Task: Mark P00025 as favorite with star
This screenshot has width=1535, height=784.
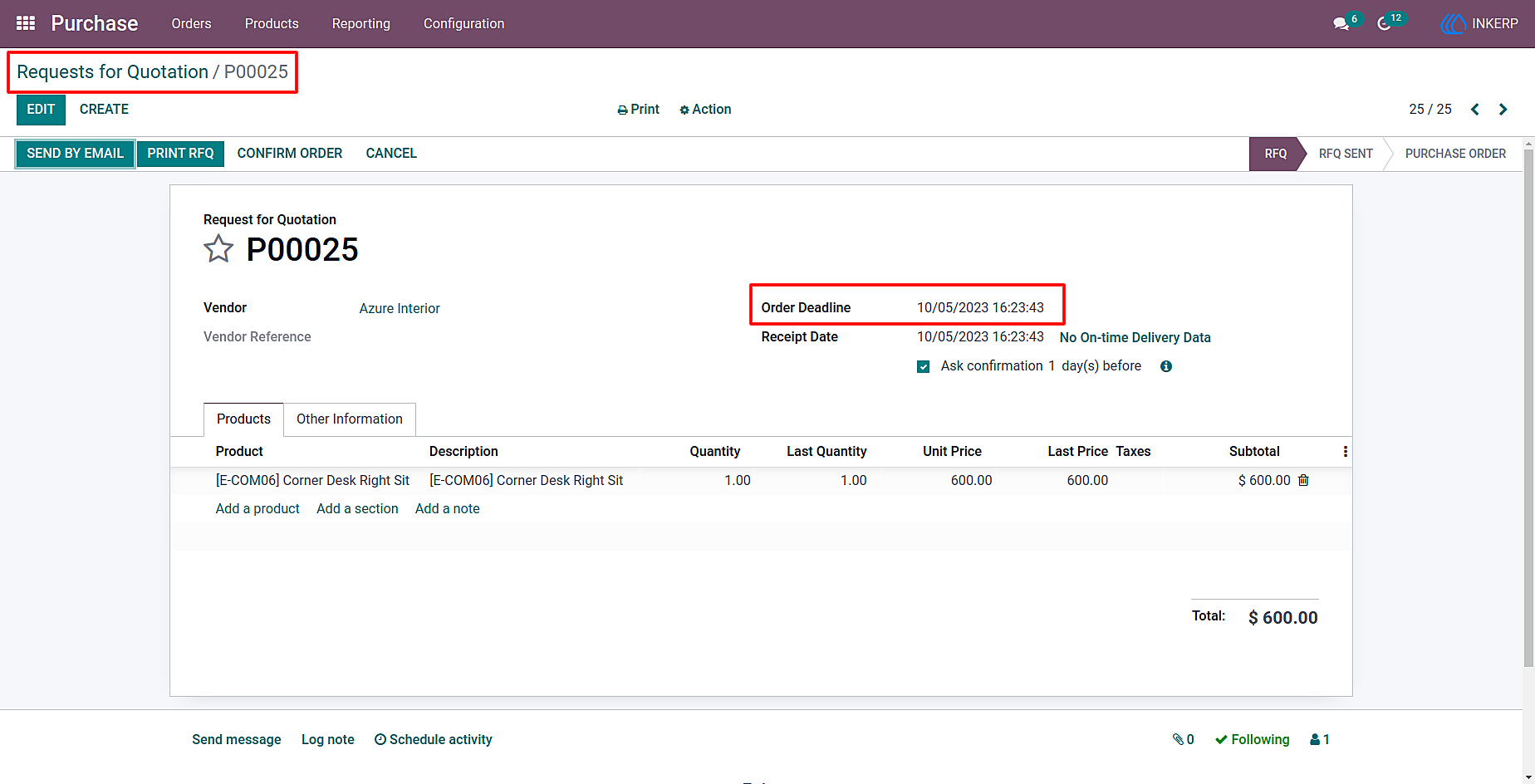Action: (x=218, y=249)
